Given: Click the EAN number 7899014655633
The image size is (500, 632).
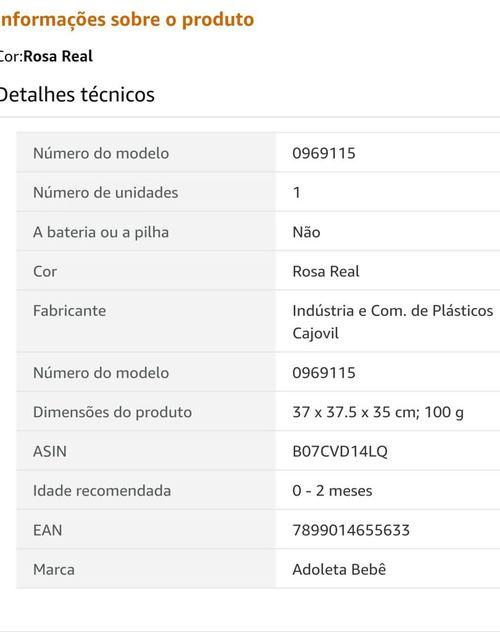Looking at the screenshot, I should point(351,530).
